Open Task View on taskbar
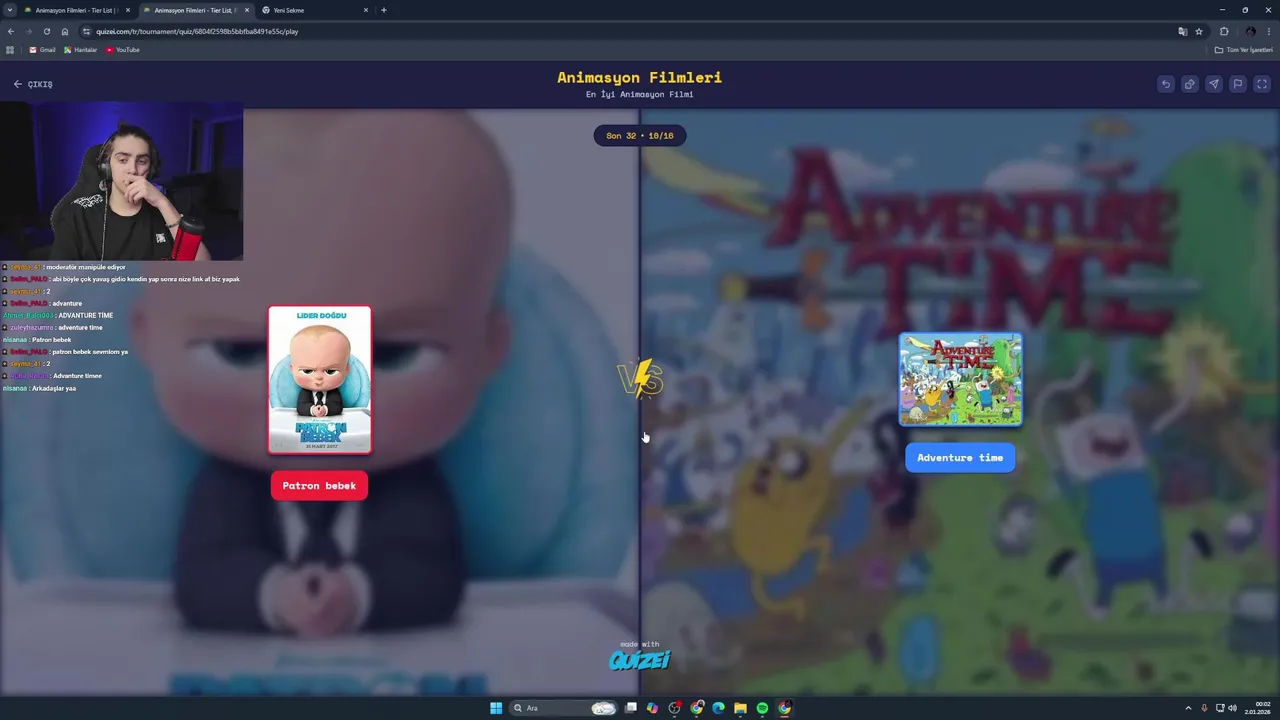 (631, 708)
